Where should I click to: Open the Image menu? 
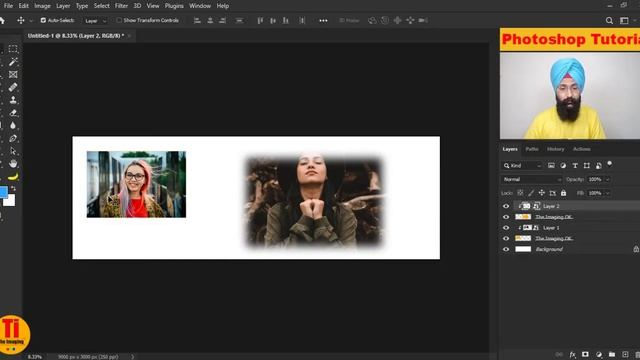[42, 6]
